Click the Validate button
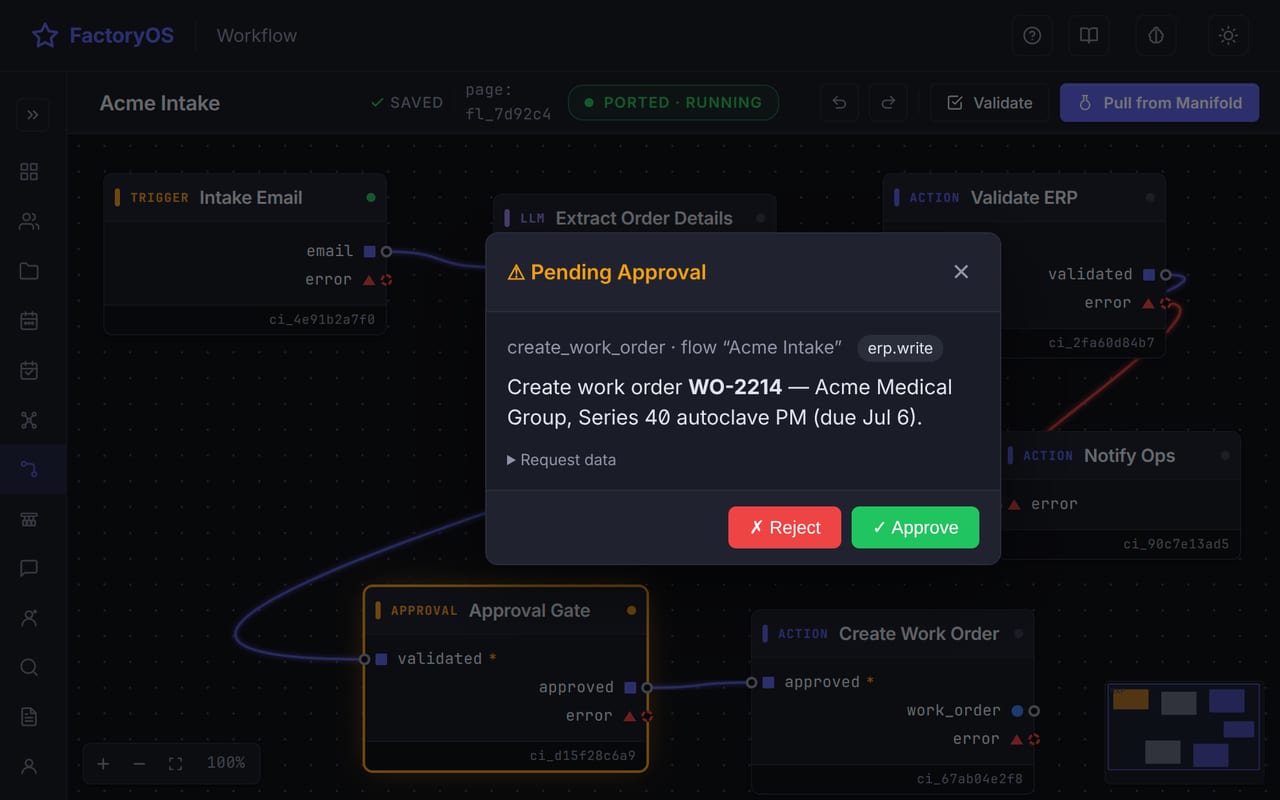This screenshot has height=800, width=1280. coord(989,103)
